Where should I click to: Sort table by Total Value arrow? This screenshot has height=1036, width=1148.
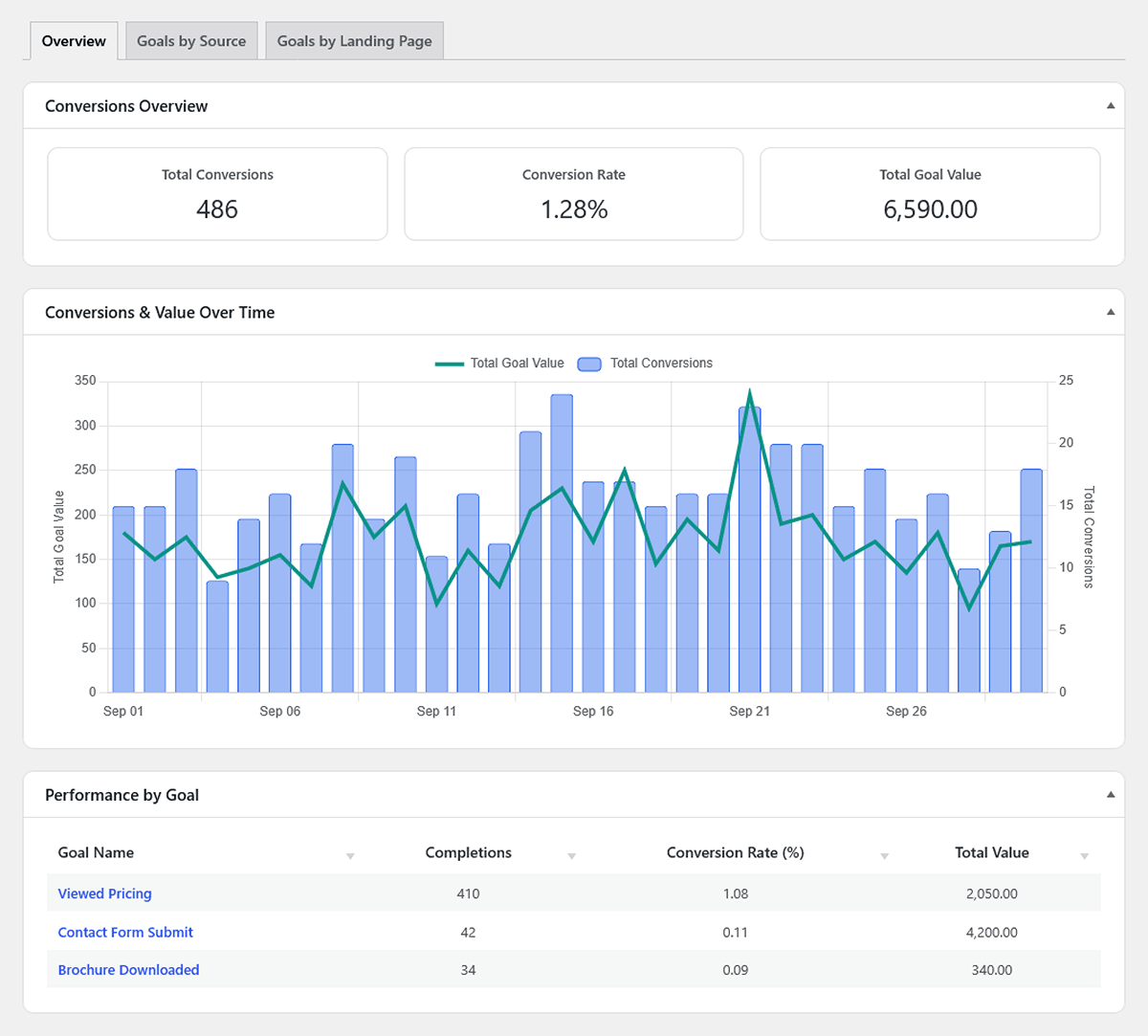click(1084, 856)
